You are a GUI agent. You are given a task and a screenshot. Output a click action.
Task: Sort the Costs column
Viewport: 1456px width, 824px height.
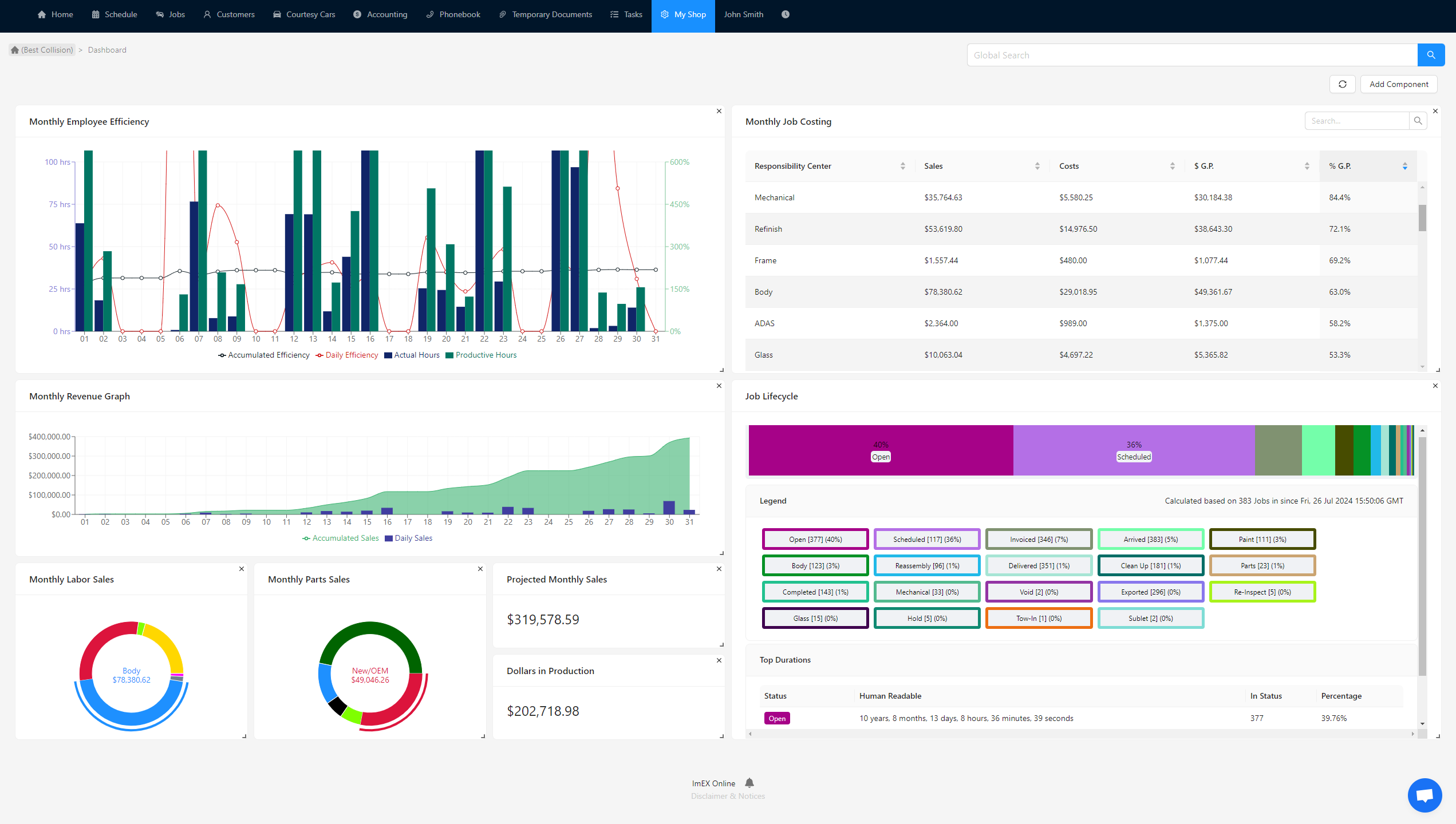coord(1173,166)
